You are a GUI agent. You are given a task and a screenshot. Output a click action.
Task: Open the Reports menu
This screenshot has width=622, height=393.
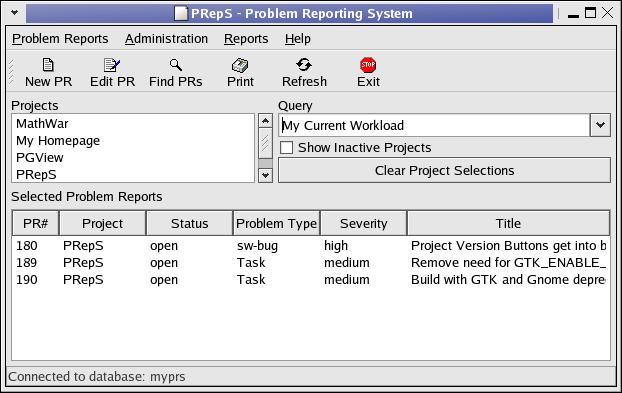click(246, 39)
